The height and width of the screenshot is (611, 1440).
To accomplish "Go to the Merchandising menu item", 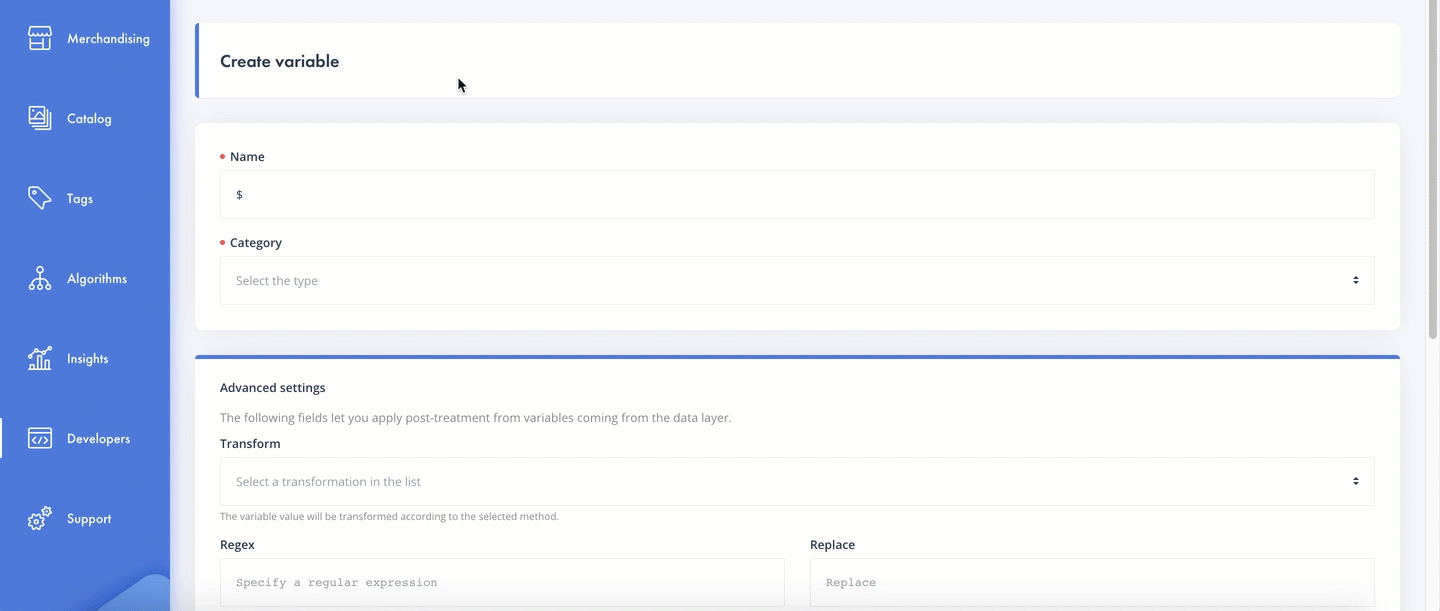I will (108, 39).
